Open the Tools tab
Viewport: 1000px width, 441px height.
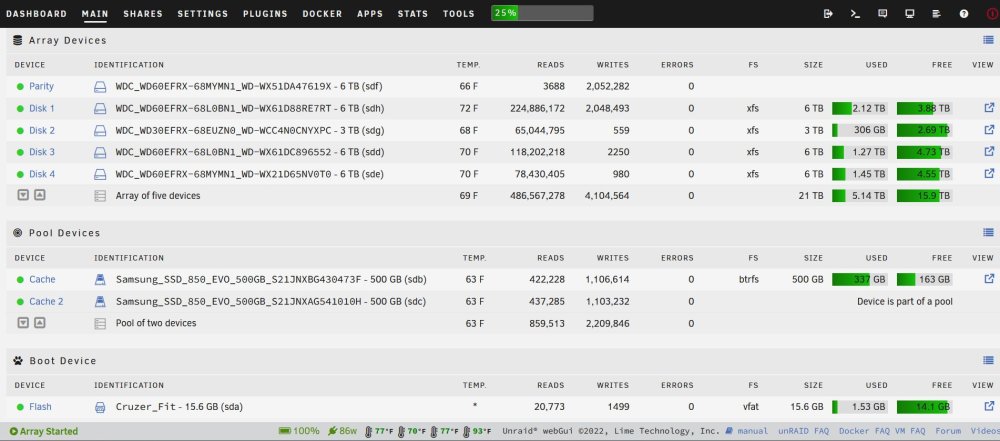point(459,13)
